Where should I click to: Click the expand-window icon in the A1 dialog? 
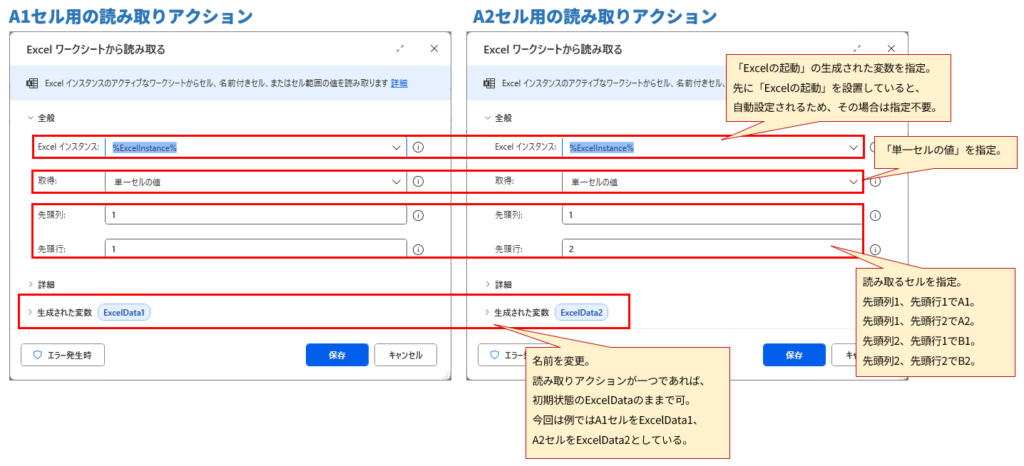click(x=400, y=49)
